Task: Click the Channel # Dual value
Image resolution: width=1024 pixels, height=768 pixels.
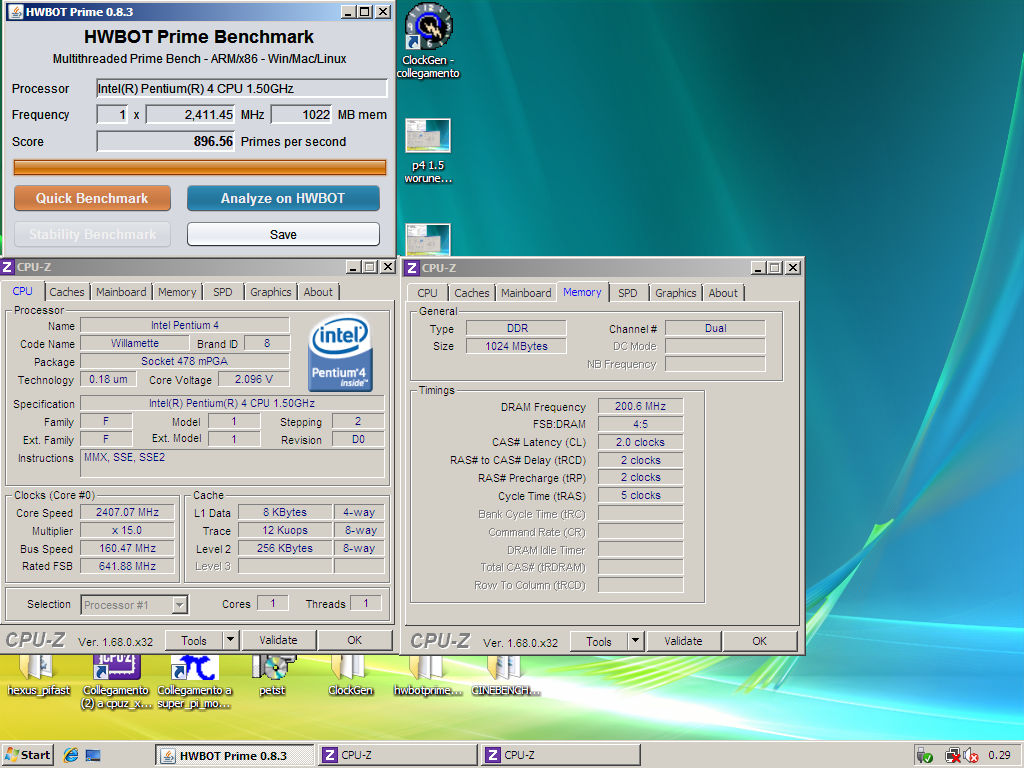Action: coord(715,328)
